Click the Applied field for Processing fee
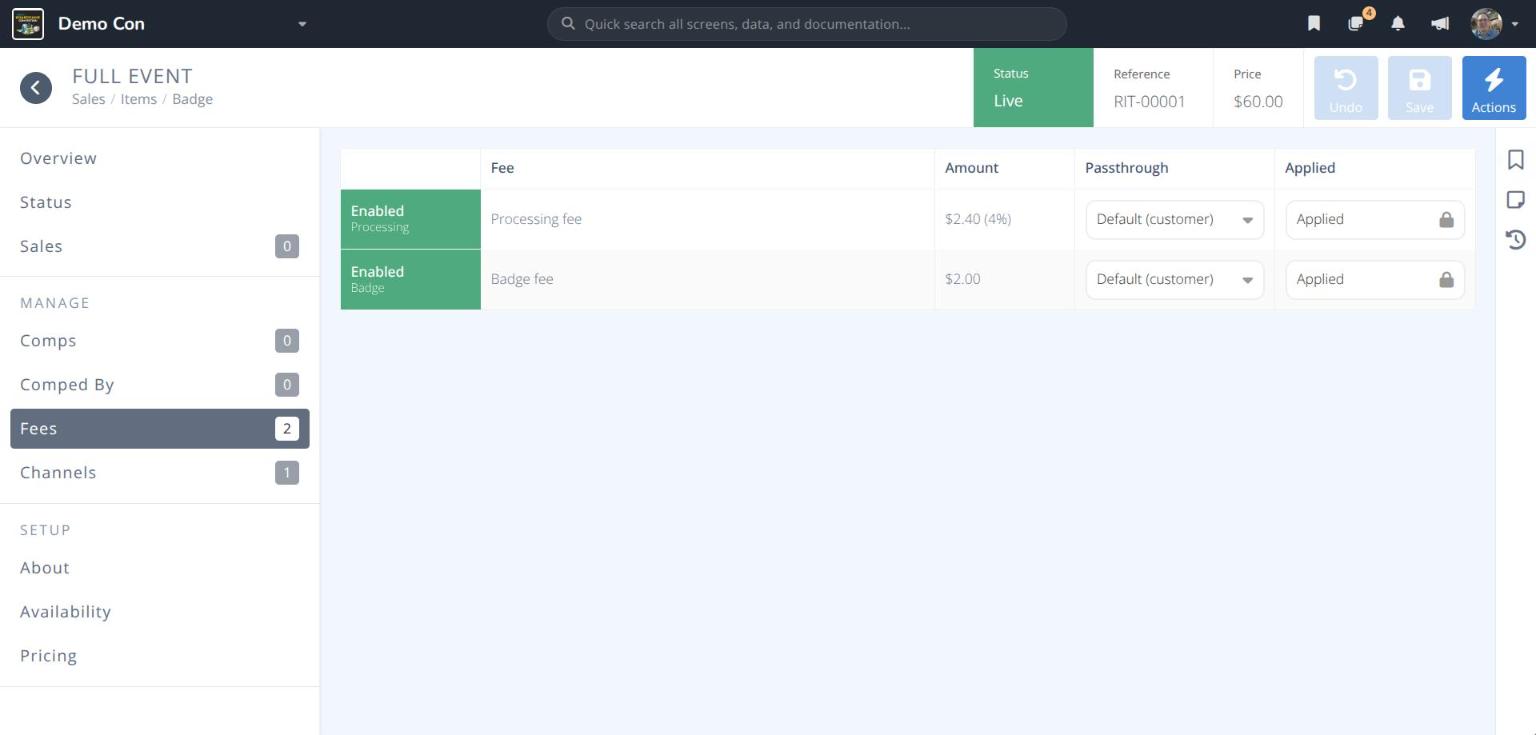Viewport: 1536px width, 735px height. click(1375, 220)
